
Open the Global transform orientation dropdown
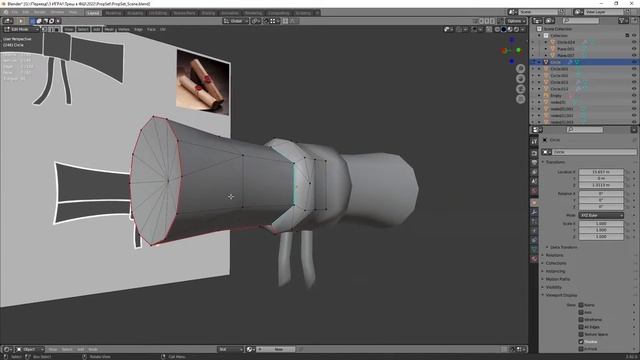point(236,21)
